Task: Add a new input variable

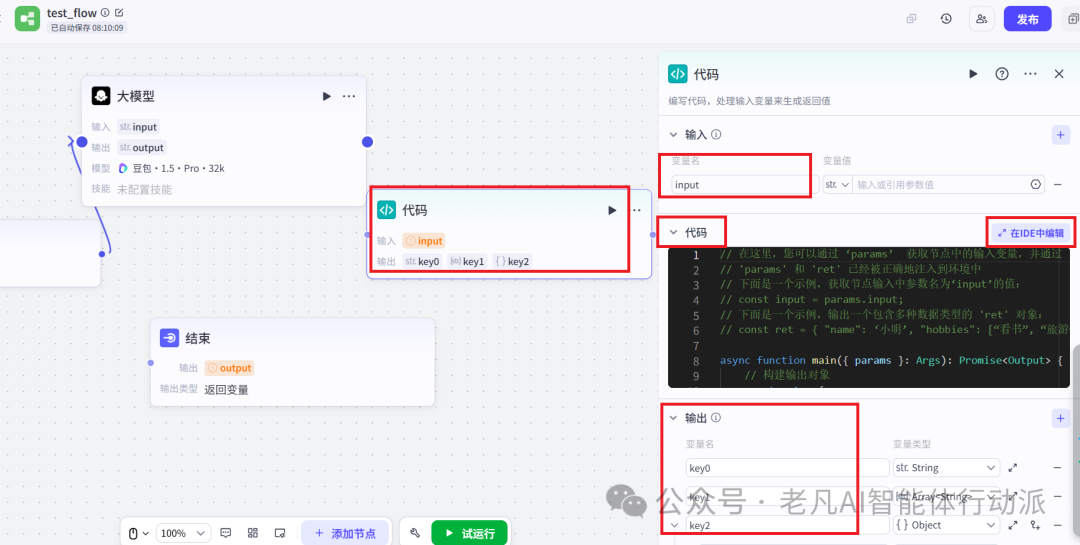Action: (1061, 134)
